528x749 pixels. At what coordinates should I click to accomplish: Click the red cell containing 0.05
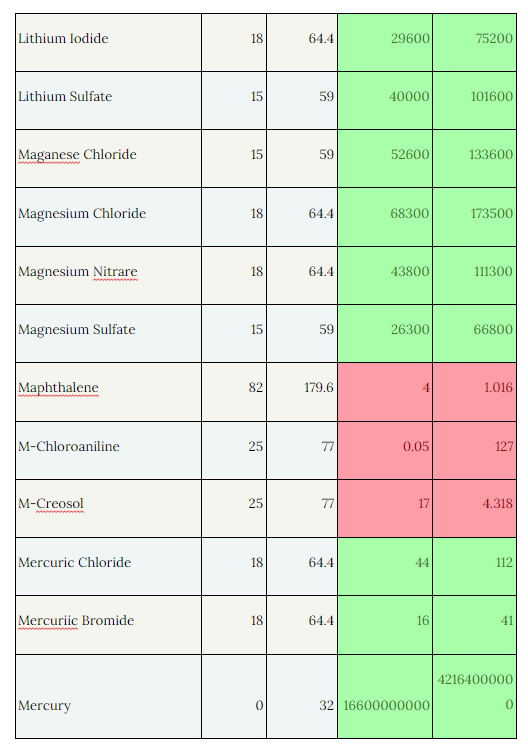click(x=385, y=450)
